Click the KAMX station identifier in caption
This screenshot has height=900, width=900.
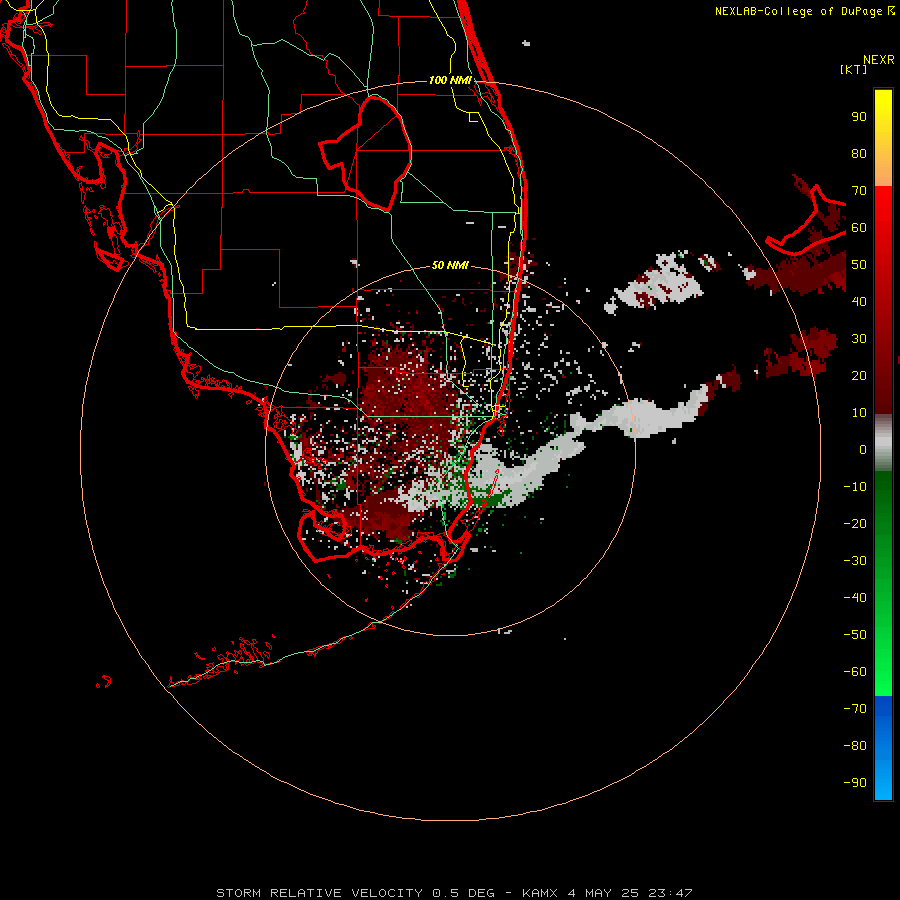click(540, 893)
